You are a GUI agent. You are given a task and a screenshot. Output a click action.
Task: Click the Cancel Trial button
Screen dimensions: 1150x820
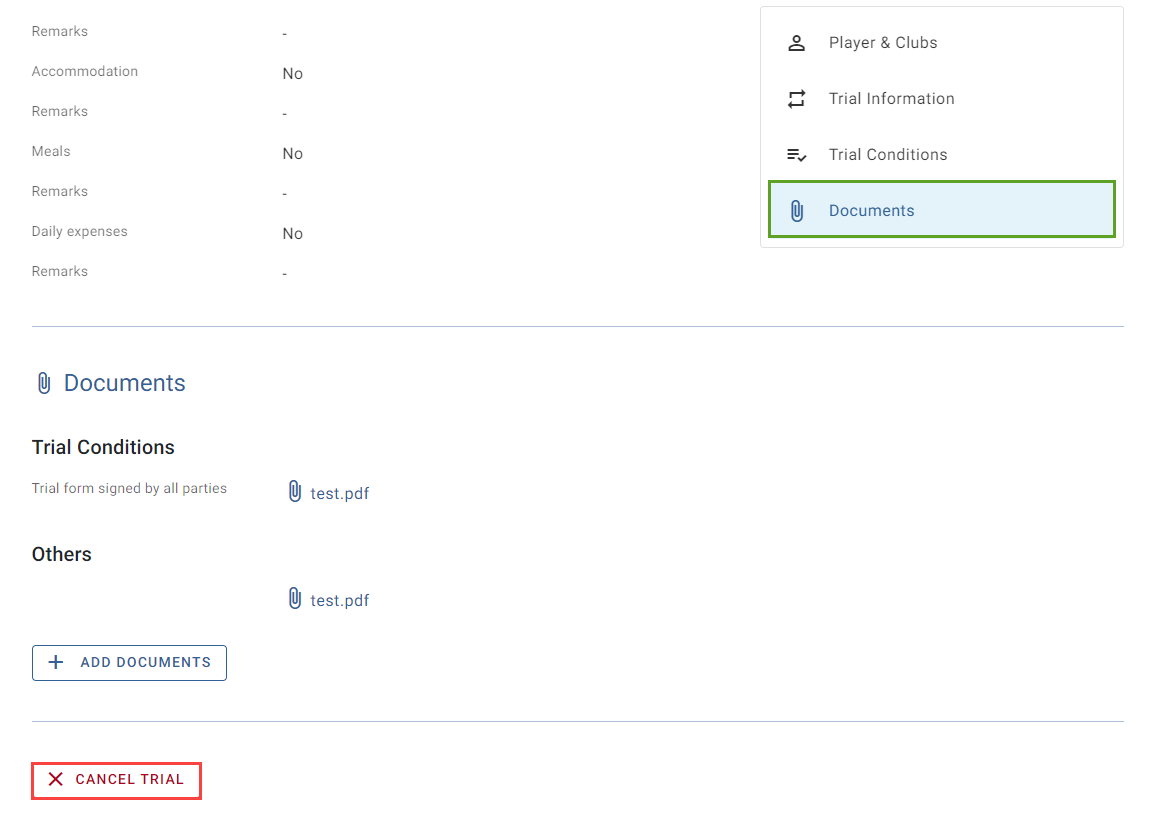coord(116,780)
